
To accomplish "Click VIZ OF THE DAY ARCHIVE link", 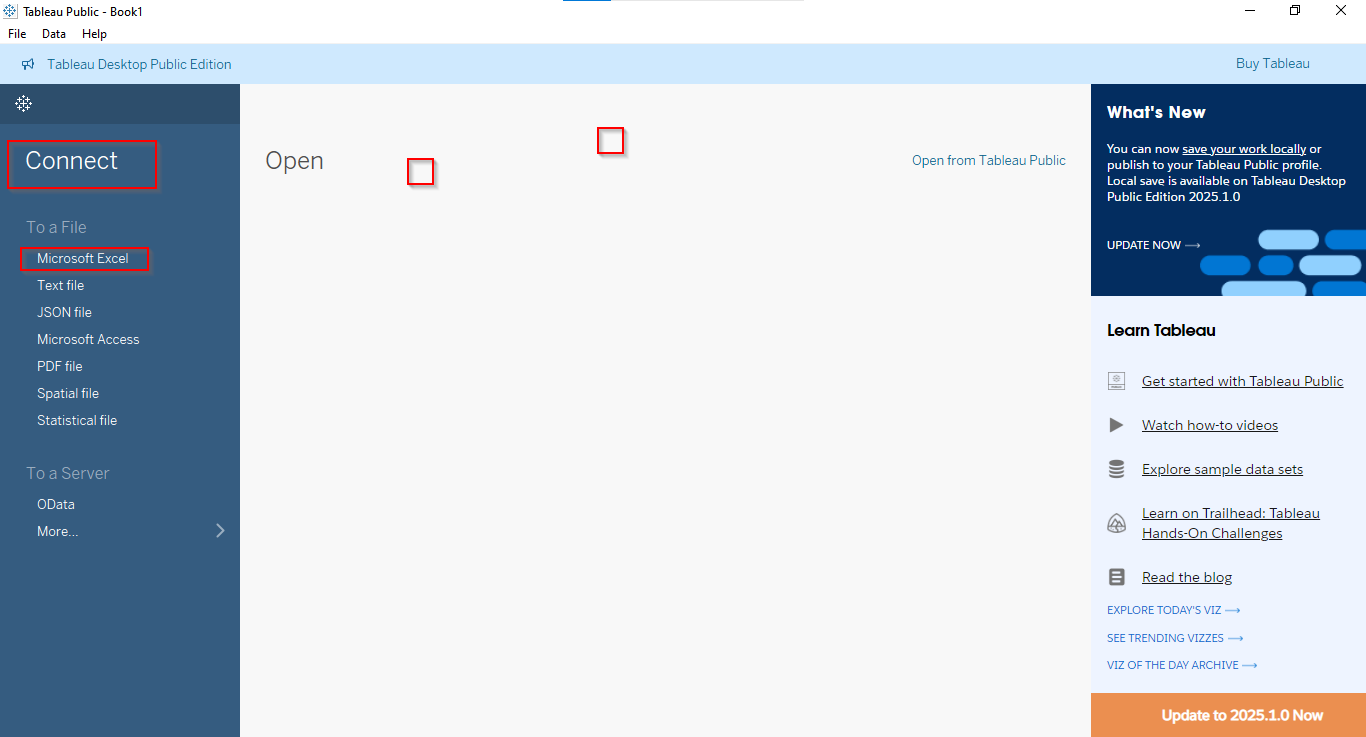I will point(1182,665).
